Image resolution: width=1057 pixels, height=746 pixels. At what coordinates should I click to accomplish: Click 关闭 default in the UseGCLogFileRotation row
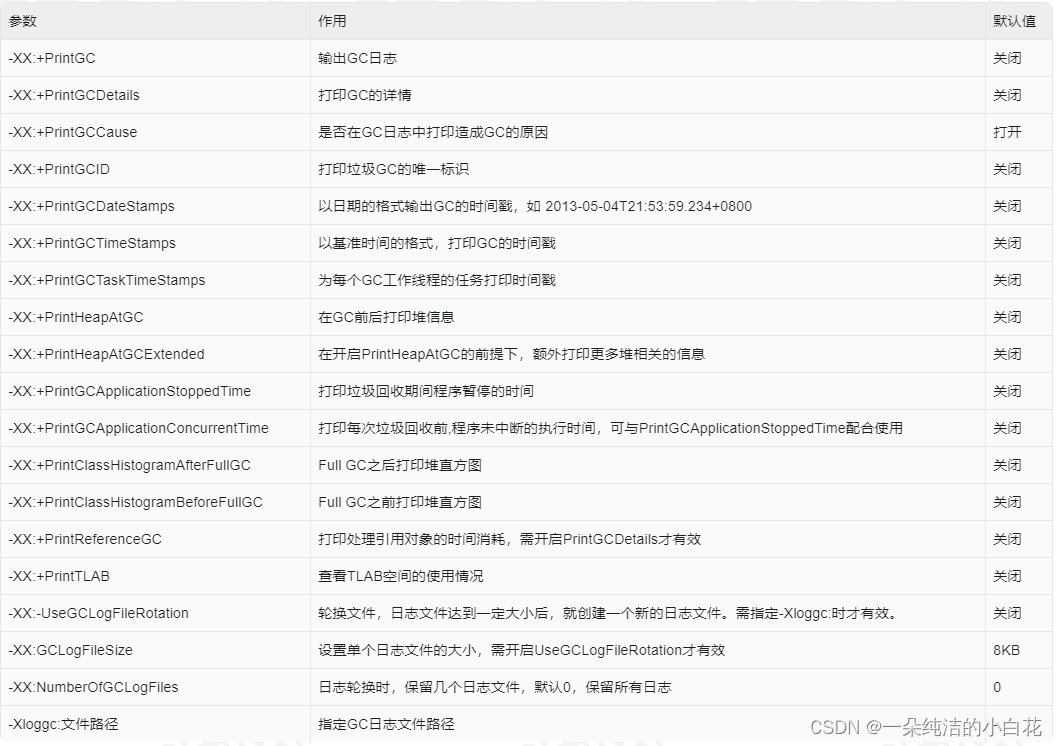[x=1007, y=614]
